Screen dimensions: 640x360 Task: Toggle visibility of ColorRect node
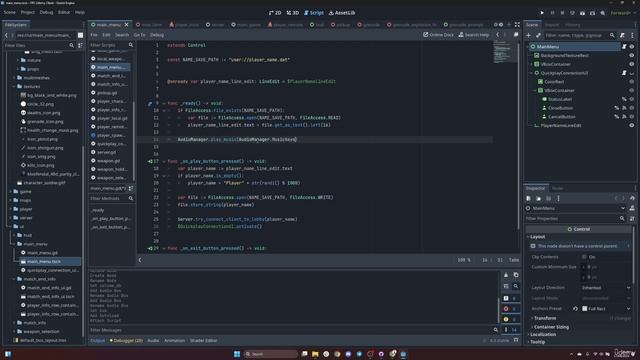(x=632, y=82)
